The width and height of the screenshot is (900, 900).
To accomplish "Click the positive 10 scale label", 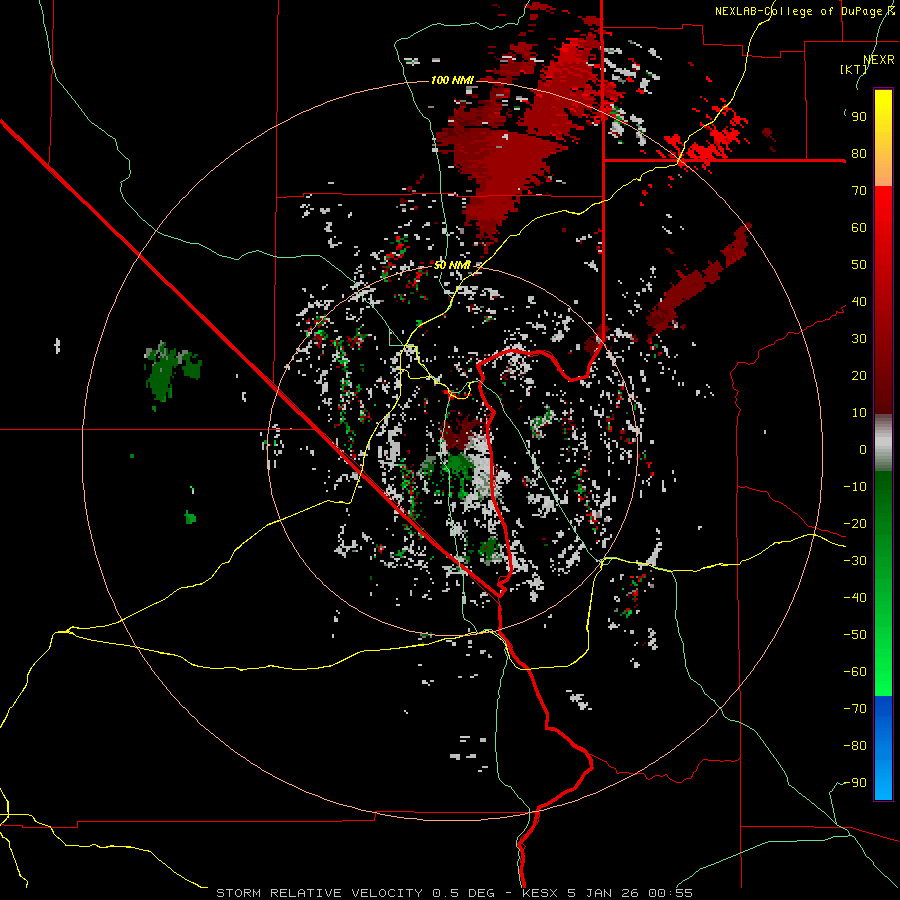I will point(859,413).
